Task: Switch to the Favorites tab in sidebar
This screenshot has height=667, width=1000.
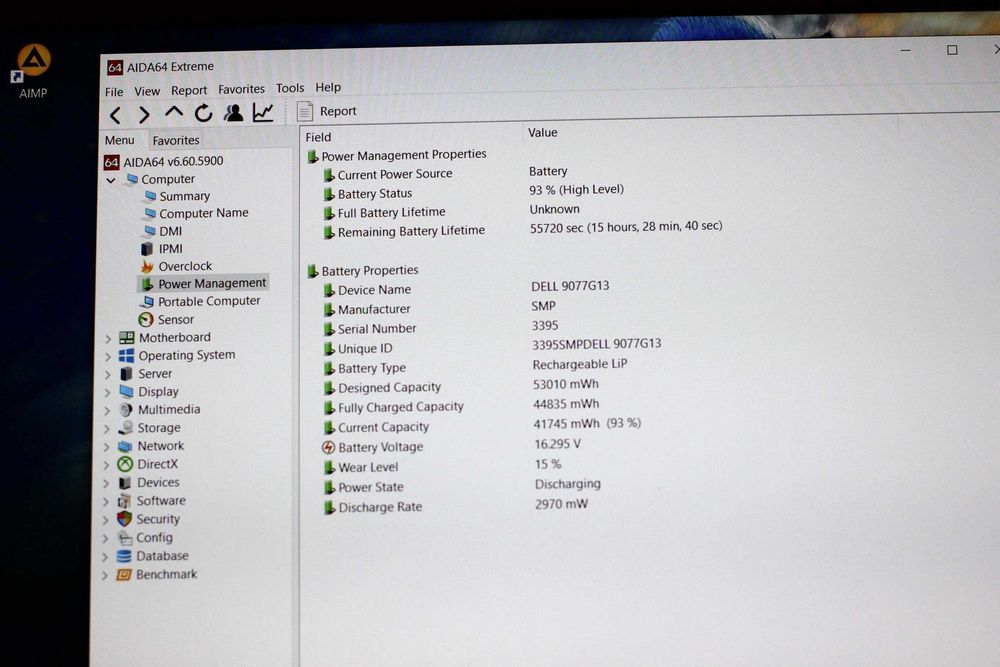Action: click(176, 140)
